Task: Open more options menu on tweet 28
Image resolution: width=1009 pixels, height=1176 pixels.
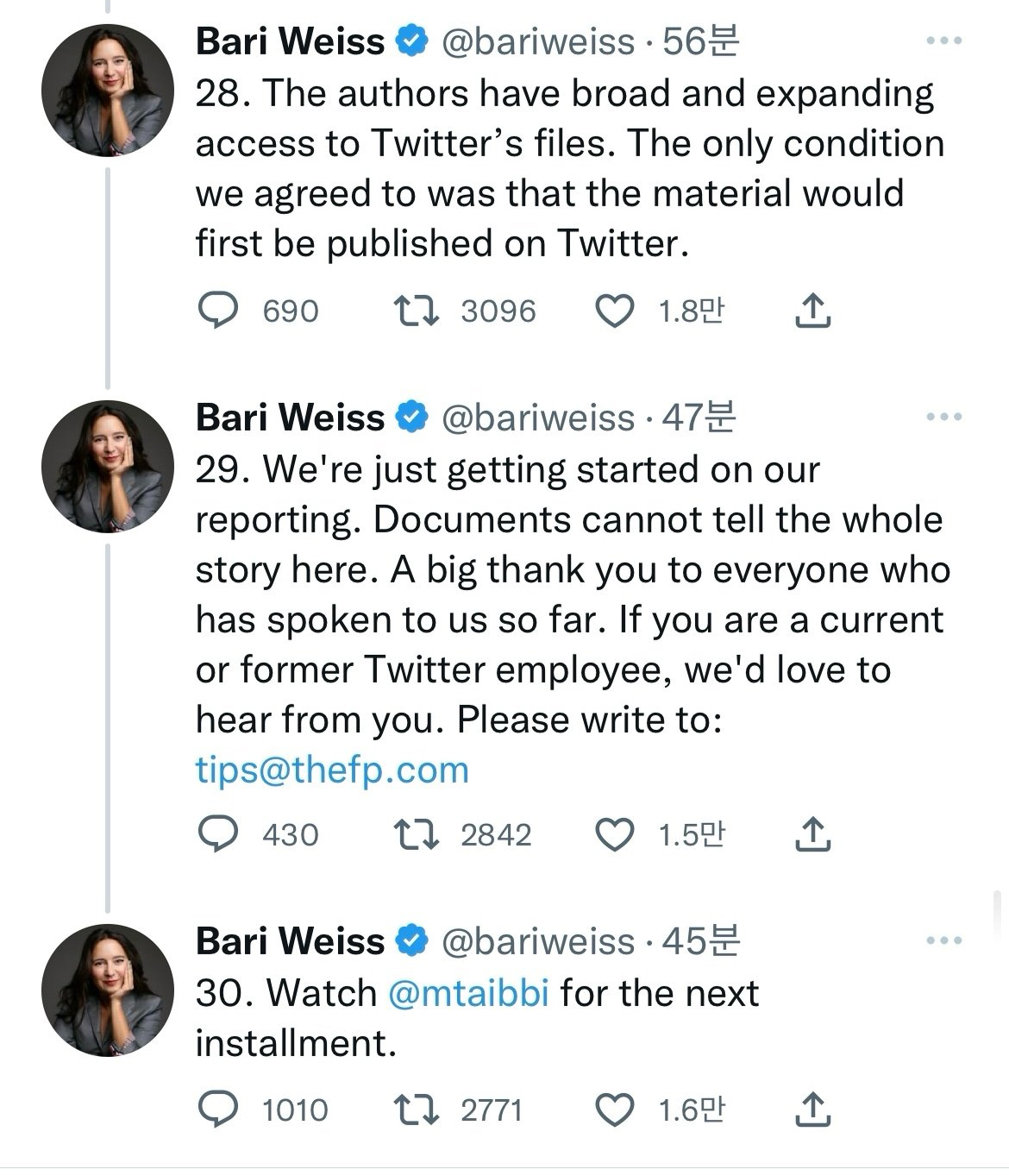Action: [943, 41]
